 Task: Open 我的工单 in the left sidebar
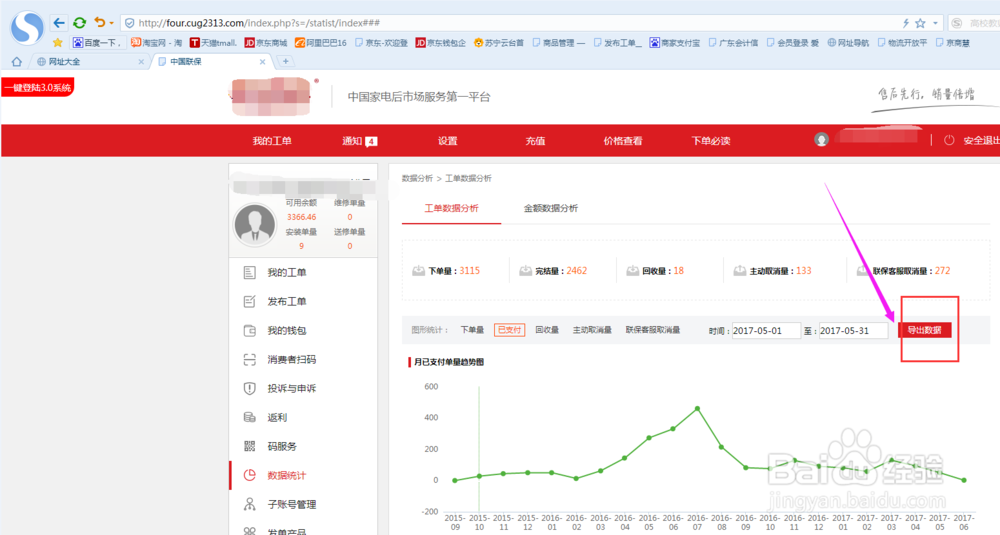[x=286, y=273]
